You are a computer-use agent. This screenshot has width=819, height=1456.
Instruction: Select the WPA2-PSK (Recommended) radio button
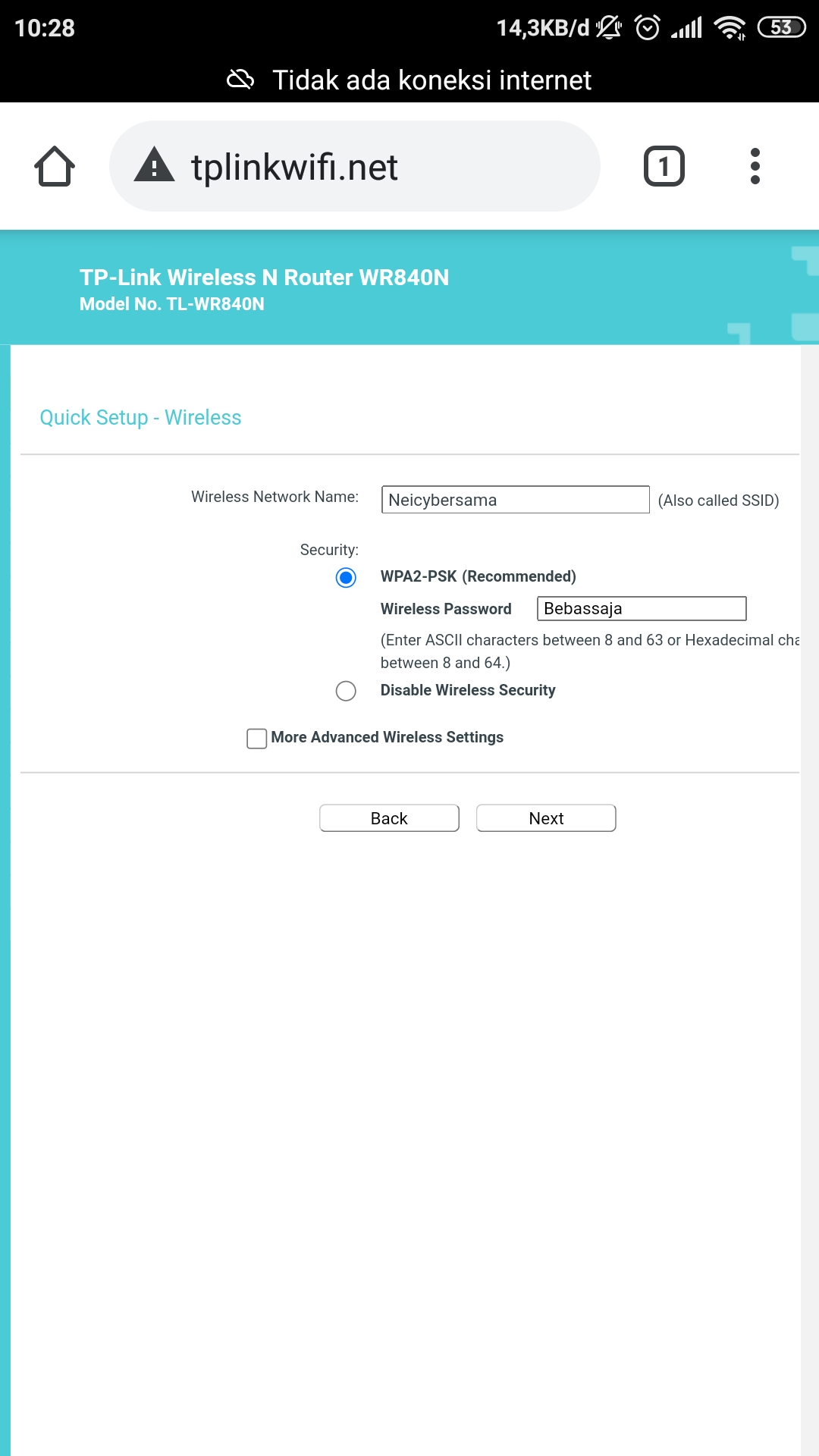[346, 578]
